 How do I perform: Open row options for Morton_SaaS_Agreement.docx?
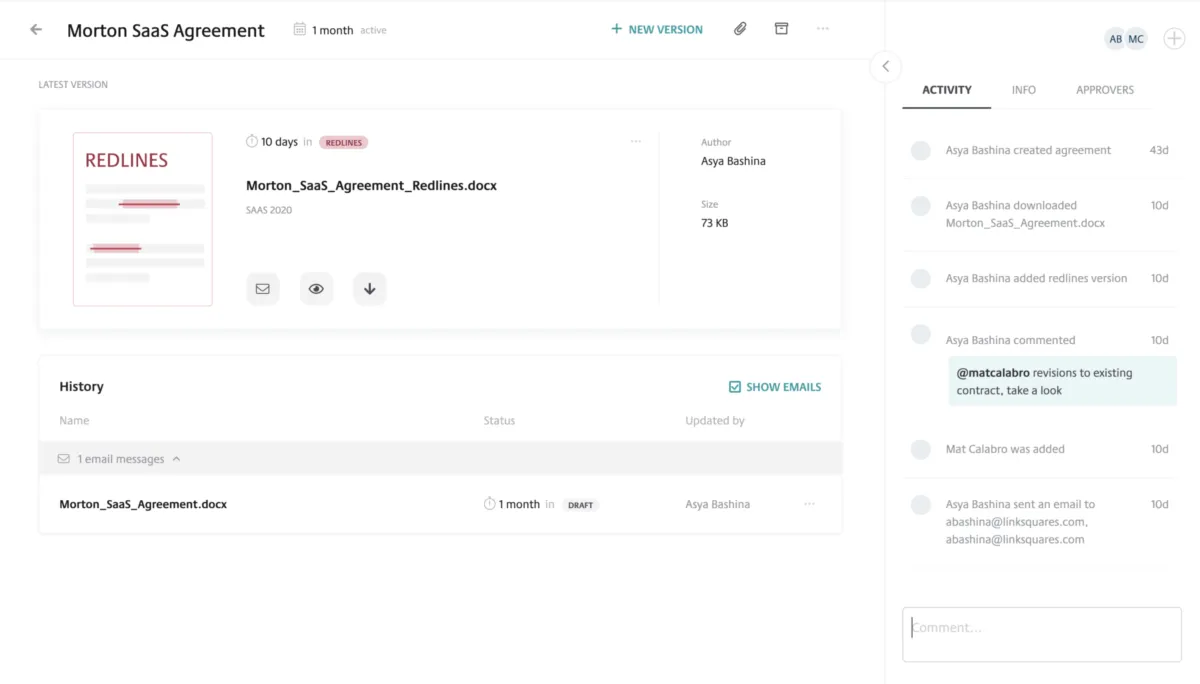809,504
